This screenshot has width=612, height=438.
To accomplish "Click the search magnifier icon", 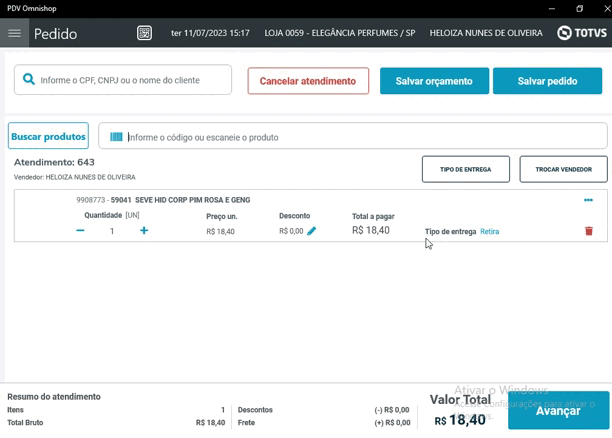I will pyautogui.click(x=29, y=80).
